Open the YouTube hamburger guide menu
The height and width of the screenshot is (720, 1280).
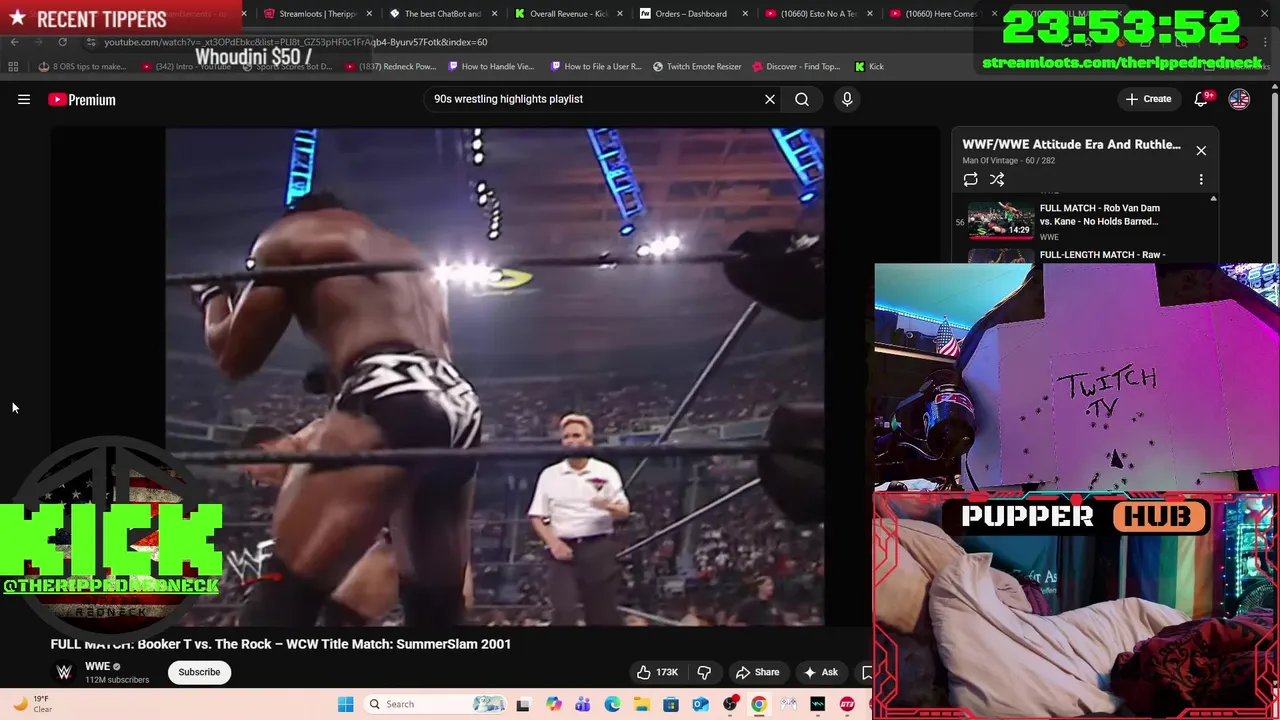24,99
